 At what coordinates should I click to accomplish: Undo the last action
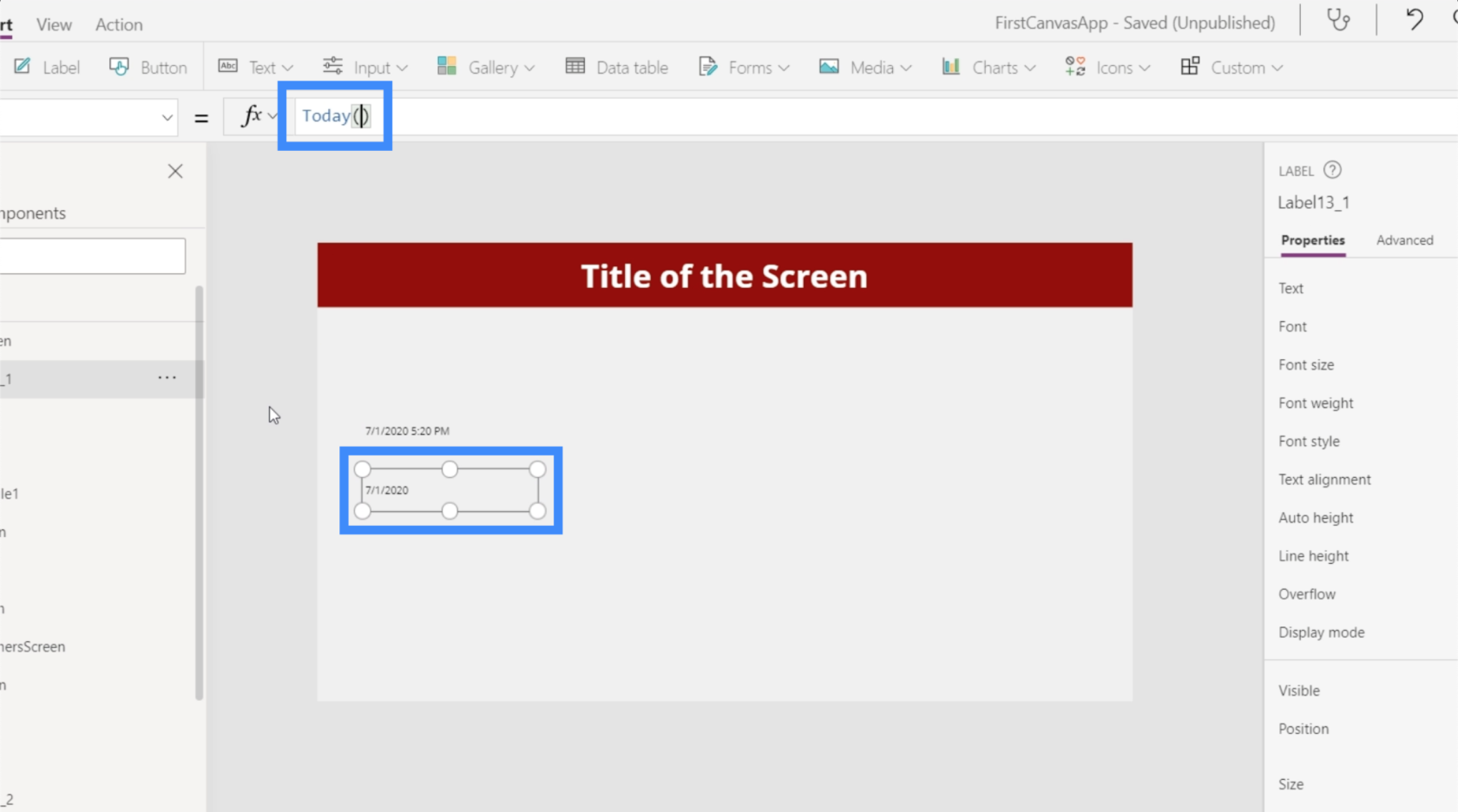click(x=1415, y=20)
